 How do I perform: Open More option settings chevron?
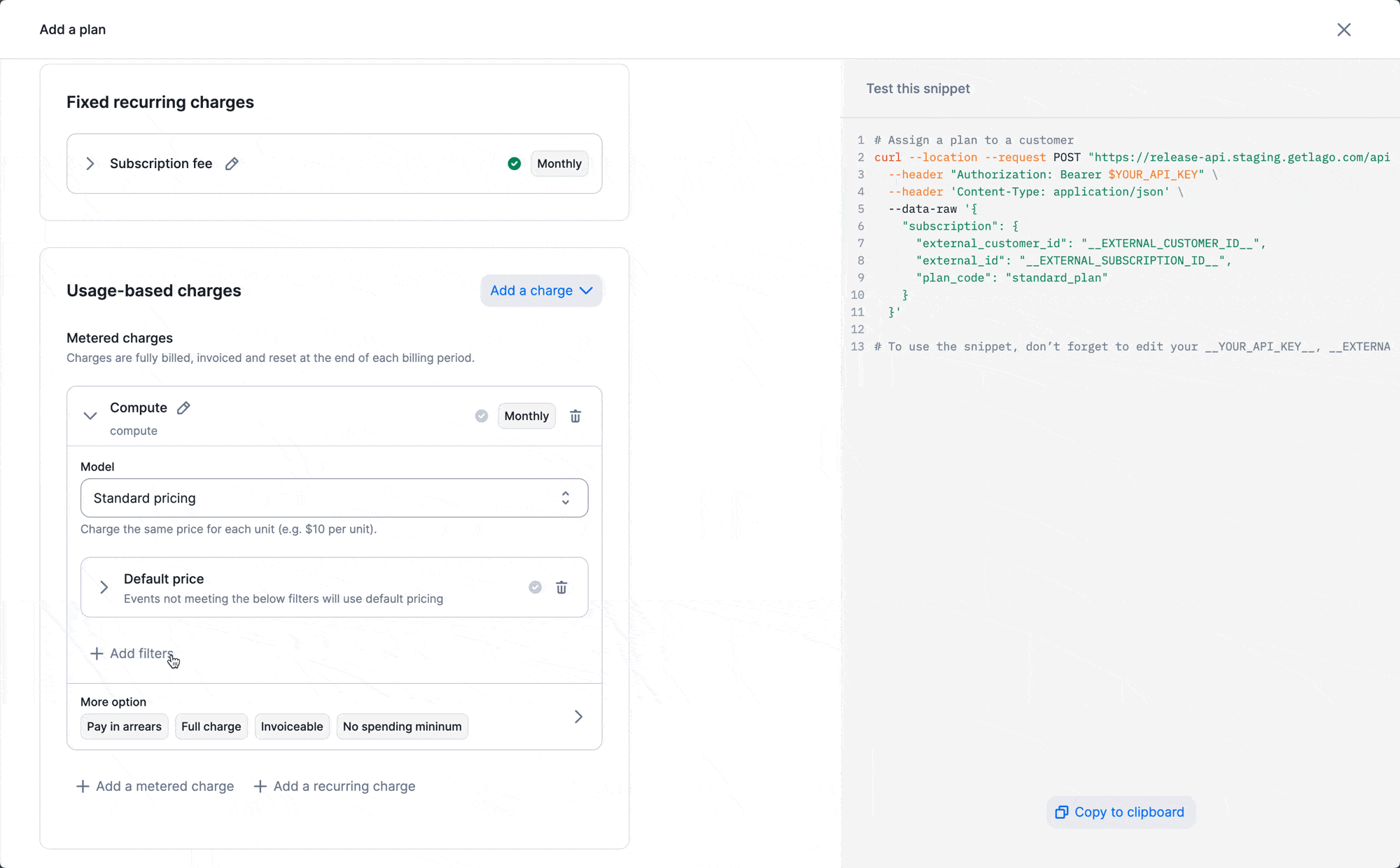(578, 717)
